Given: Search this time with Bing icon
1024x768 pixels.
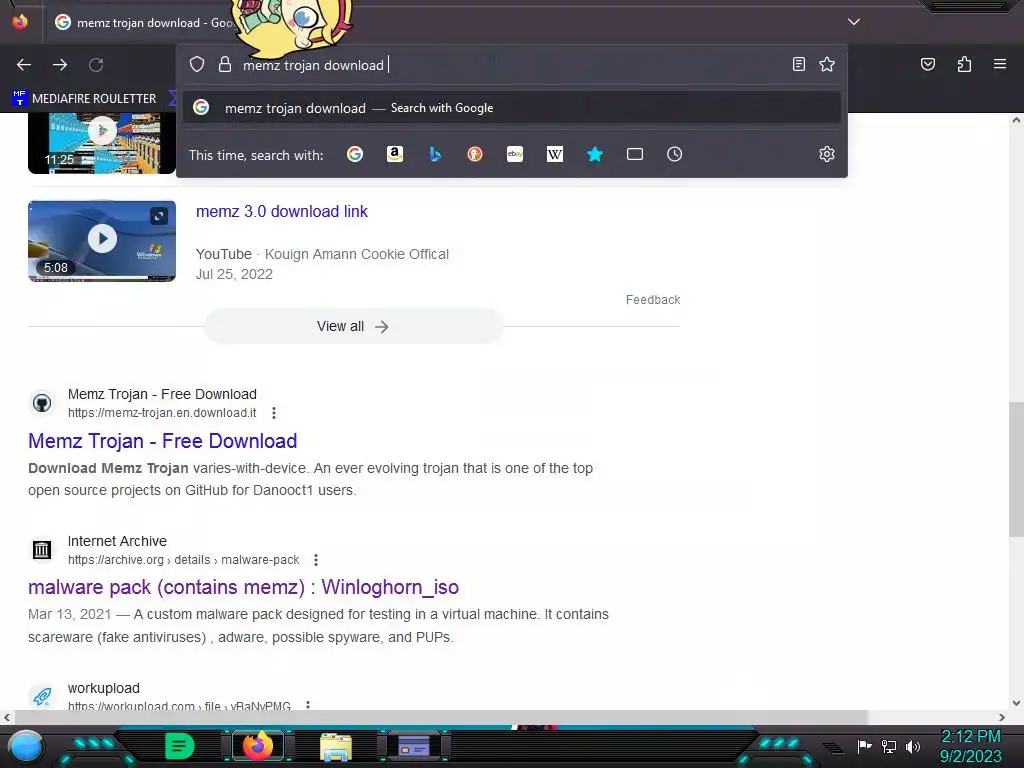Looking at the screenshot, I should point(435,154).
